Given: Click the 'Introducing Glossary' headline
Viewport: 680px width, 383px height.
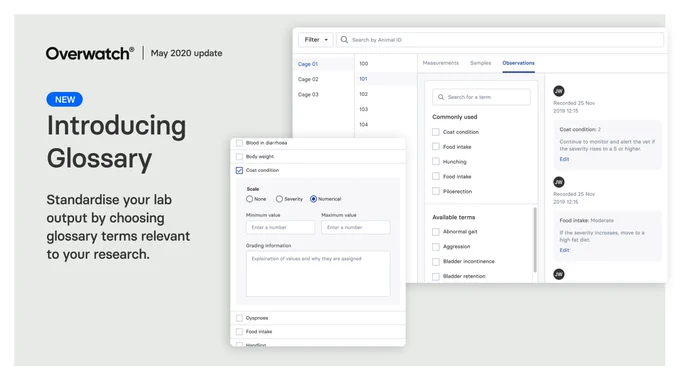Looking at the screenshot, I should (x=117, y=142).
